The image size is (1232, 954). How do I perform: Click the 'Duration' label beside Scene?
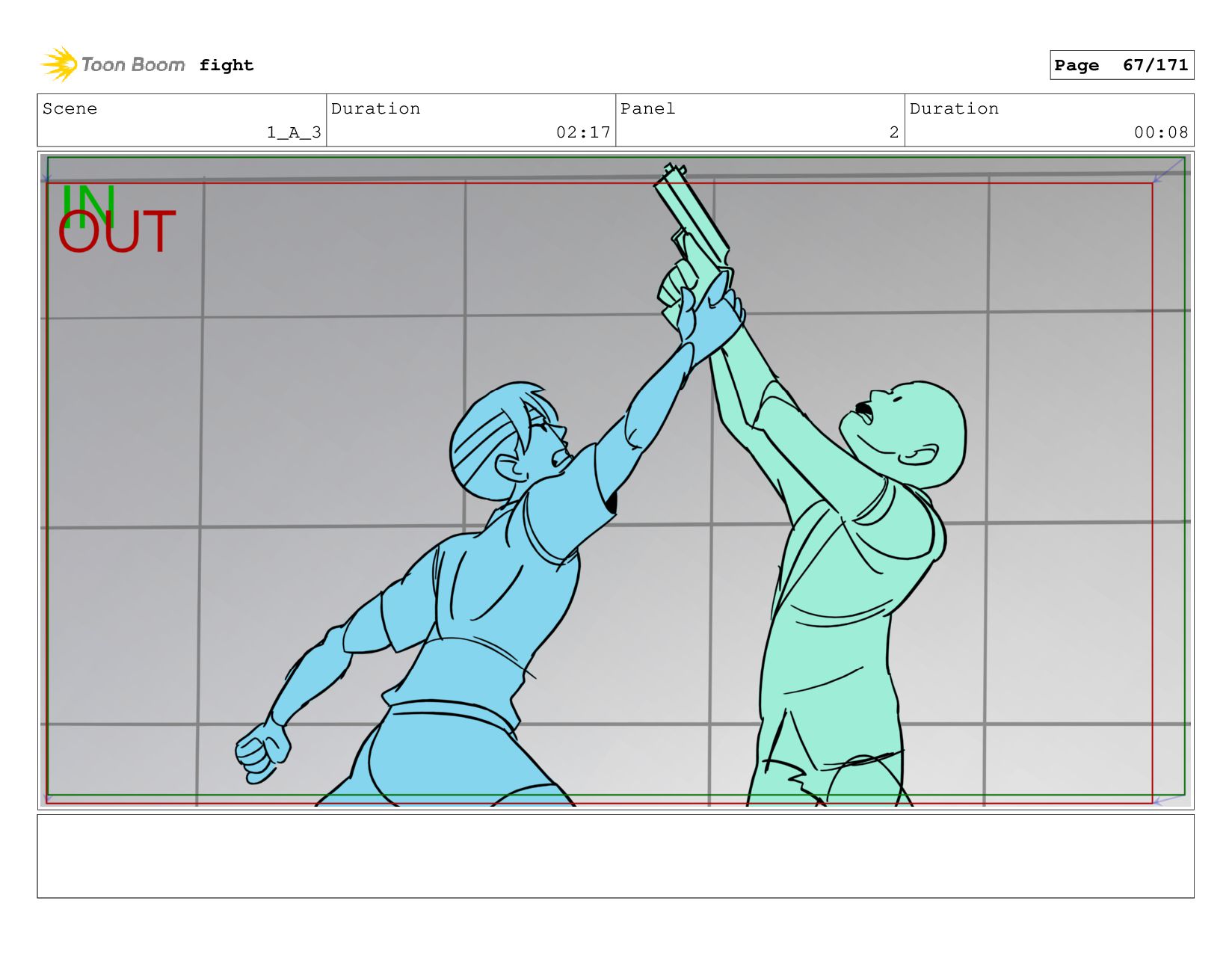375,108
